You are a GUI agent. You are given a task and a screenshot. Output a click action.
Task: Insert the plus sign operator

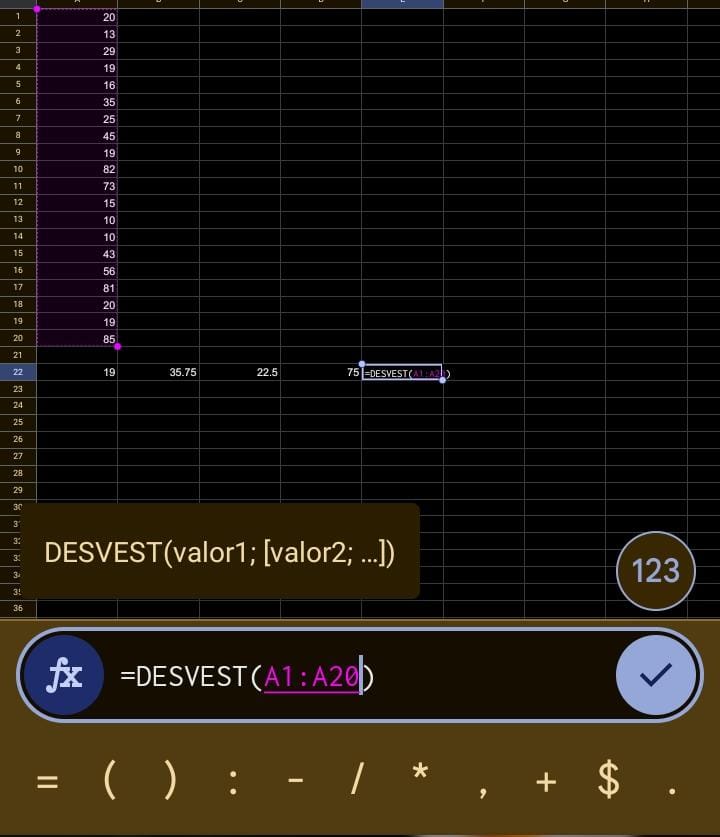click(545, 781)
